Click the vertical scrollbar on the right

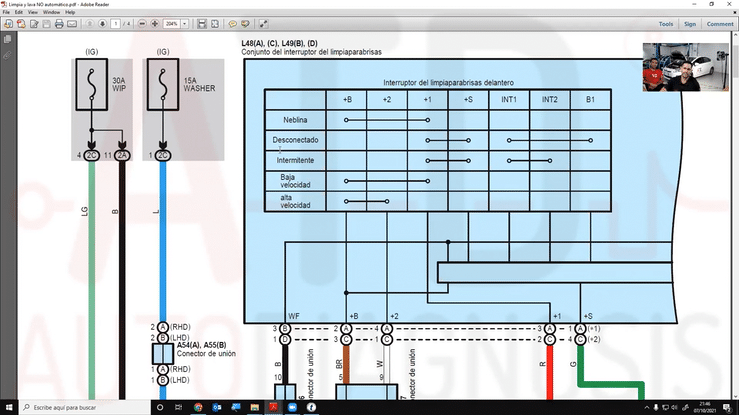(x=735, y=214)
